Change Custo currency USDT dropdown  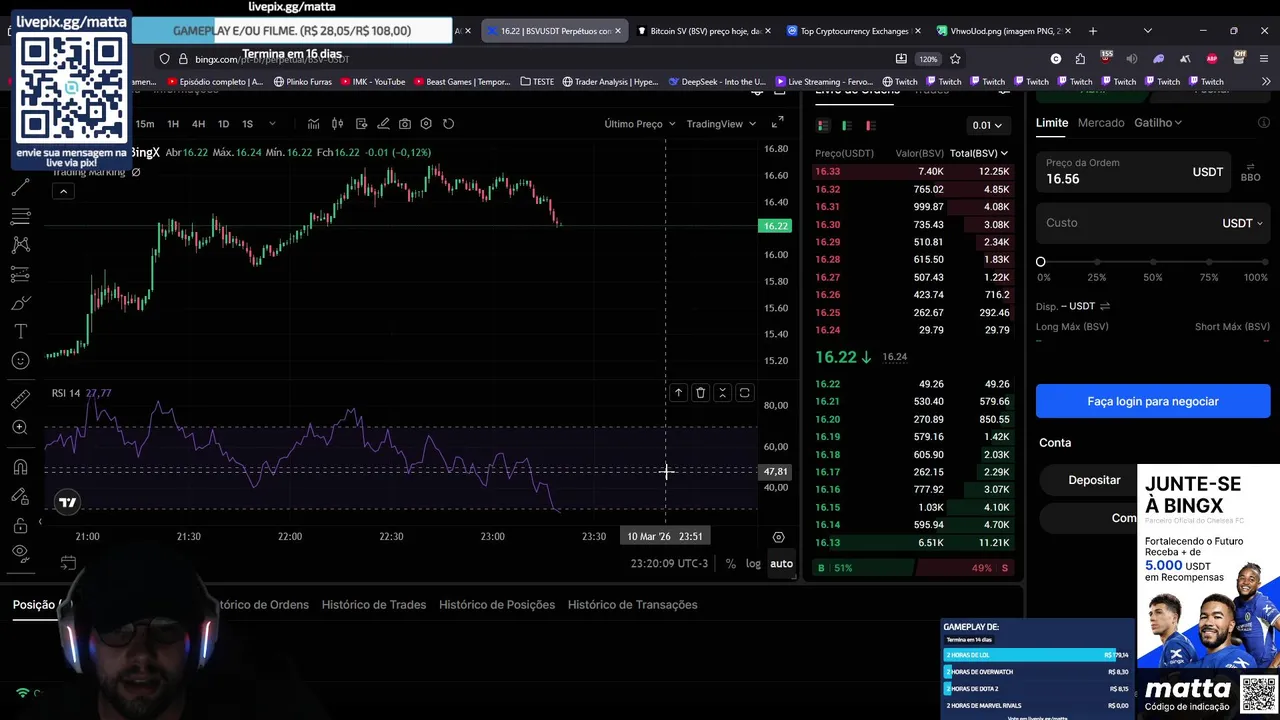1243,223
